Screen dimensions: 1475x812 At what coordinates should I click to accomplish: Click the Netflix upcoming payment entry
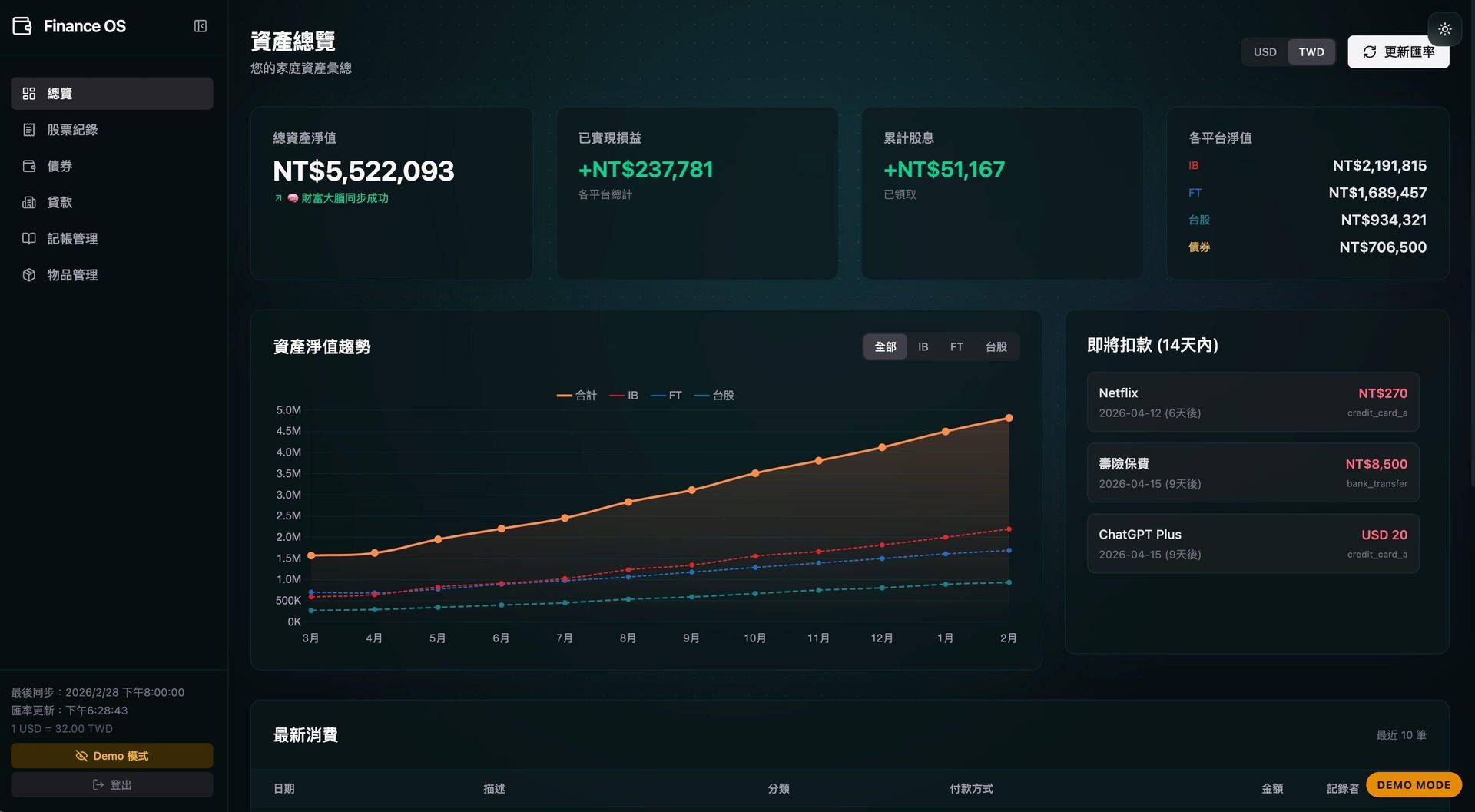point(1252,401)
